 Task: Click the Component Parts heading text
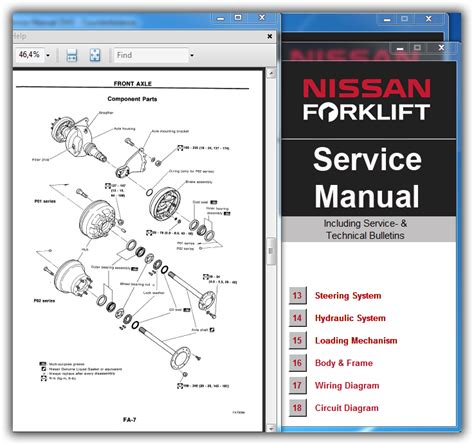tap(132, 99)
